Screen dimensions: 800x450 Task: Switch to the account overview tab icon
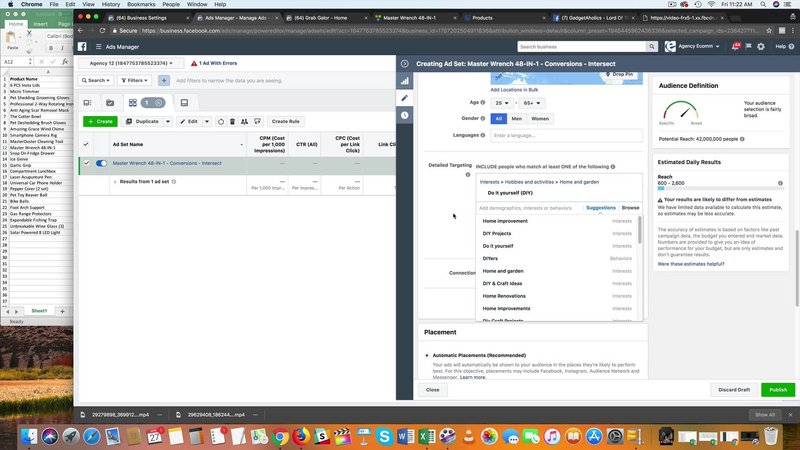click(x=87, y=103)
